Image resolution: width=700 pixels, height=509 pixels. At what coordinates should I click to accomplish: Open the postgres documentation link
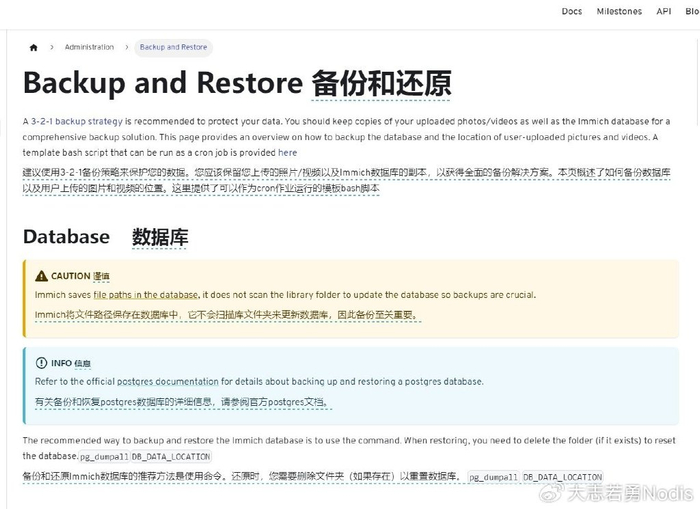pos(167,382)
